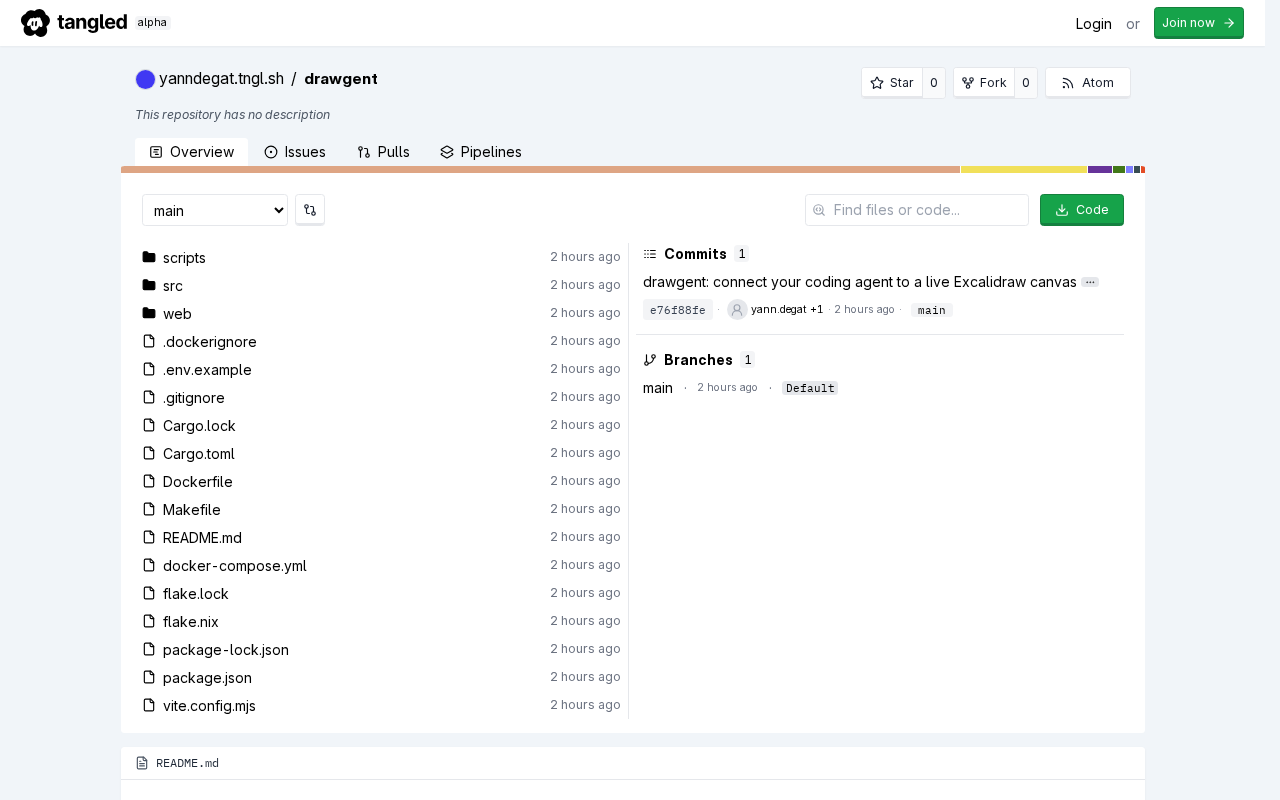The height and width of the screenshot is (800, 1280).
Task: Click the yellow language bar segment
Action: point(1024,170)
